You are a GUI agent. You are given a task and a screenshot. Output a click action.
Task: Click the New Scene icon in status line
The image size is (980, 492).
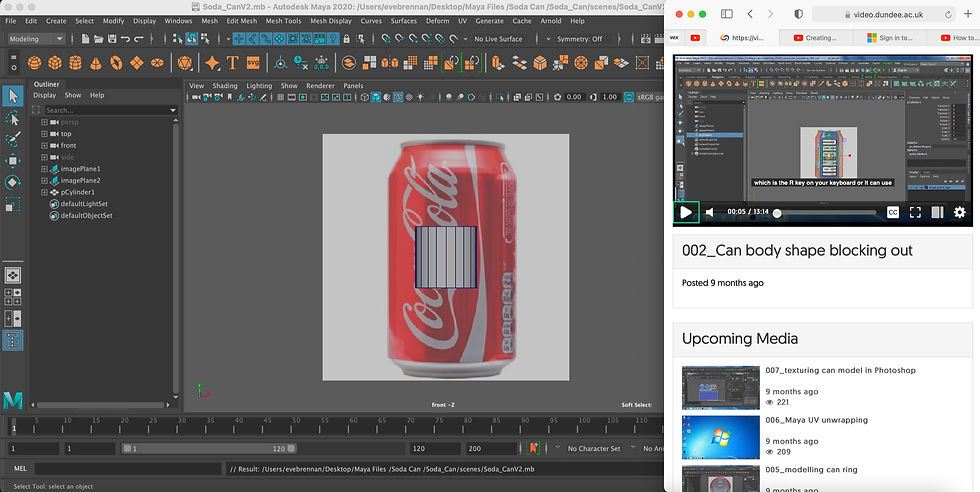(x=86, y=39)
